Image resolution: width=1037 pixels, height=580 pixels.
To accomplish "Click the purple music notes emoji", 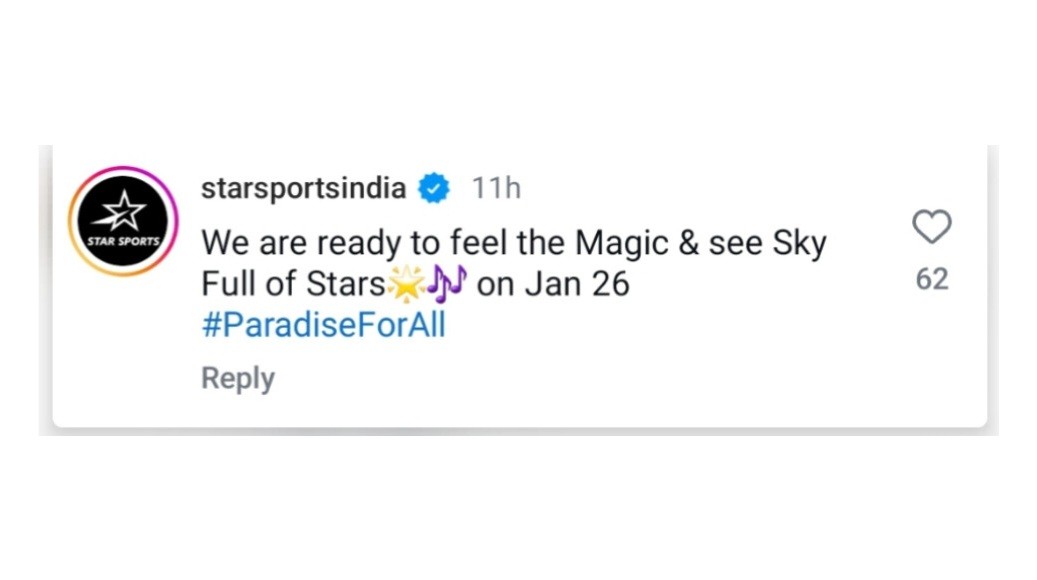I will [x=447, y=284].
